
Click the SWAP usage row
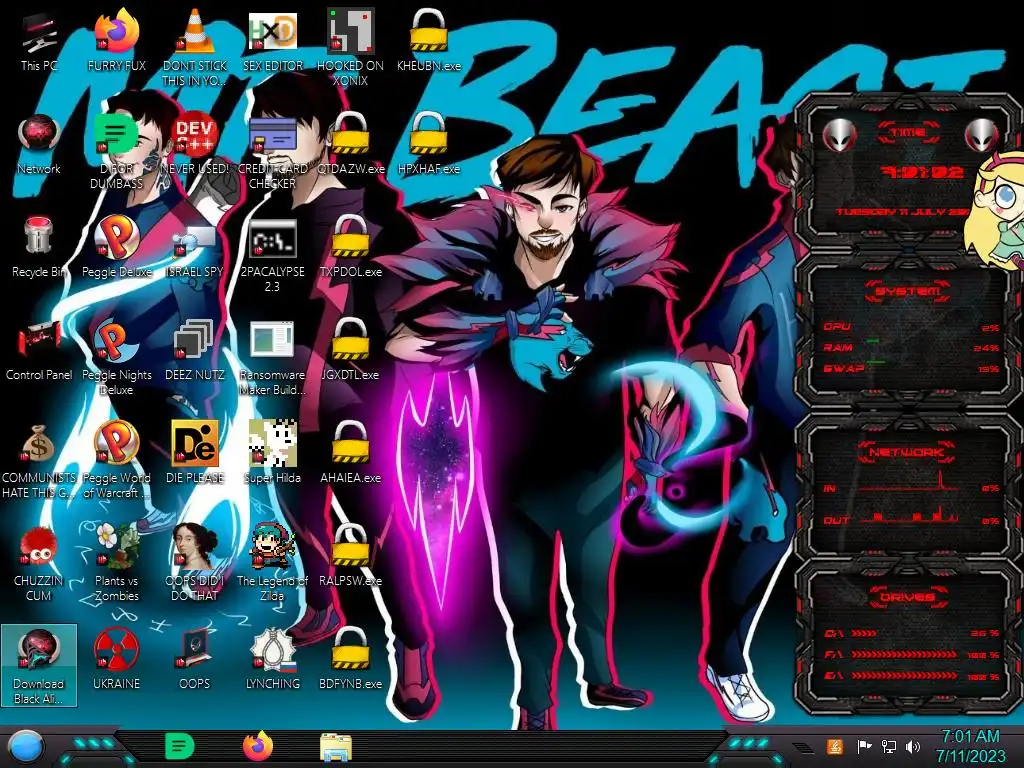(x=911, y=368)
